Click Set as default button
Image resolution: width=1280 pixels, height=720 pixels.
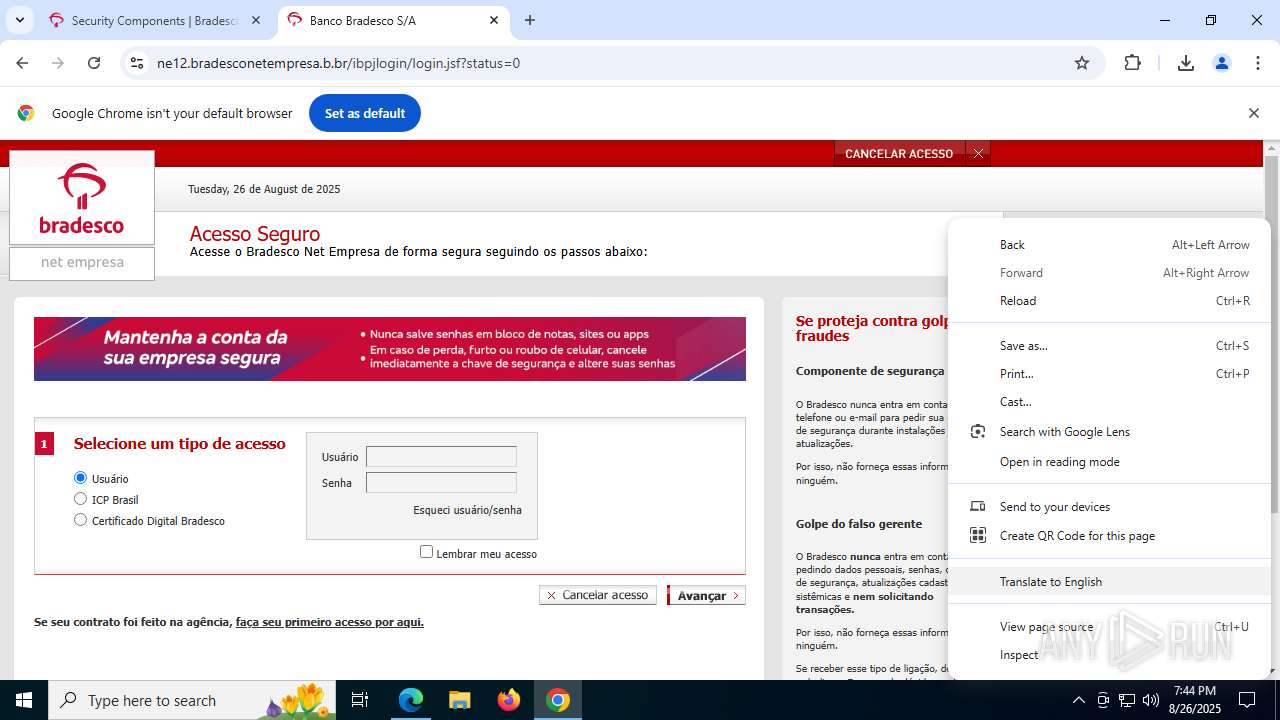pyautogui.click(x=365, y=113)
